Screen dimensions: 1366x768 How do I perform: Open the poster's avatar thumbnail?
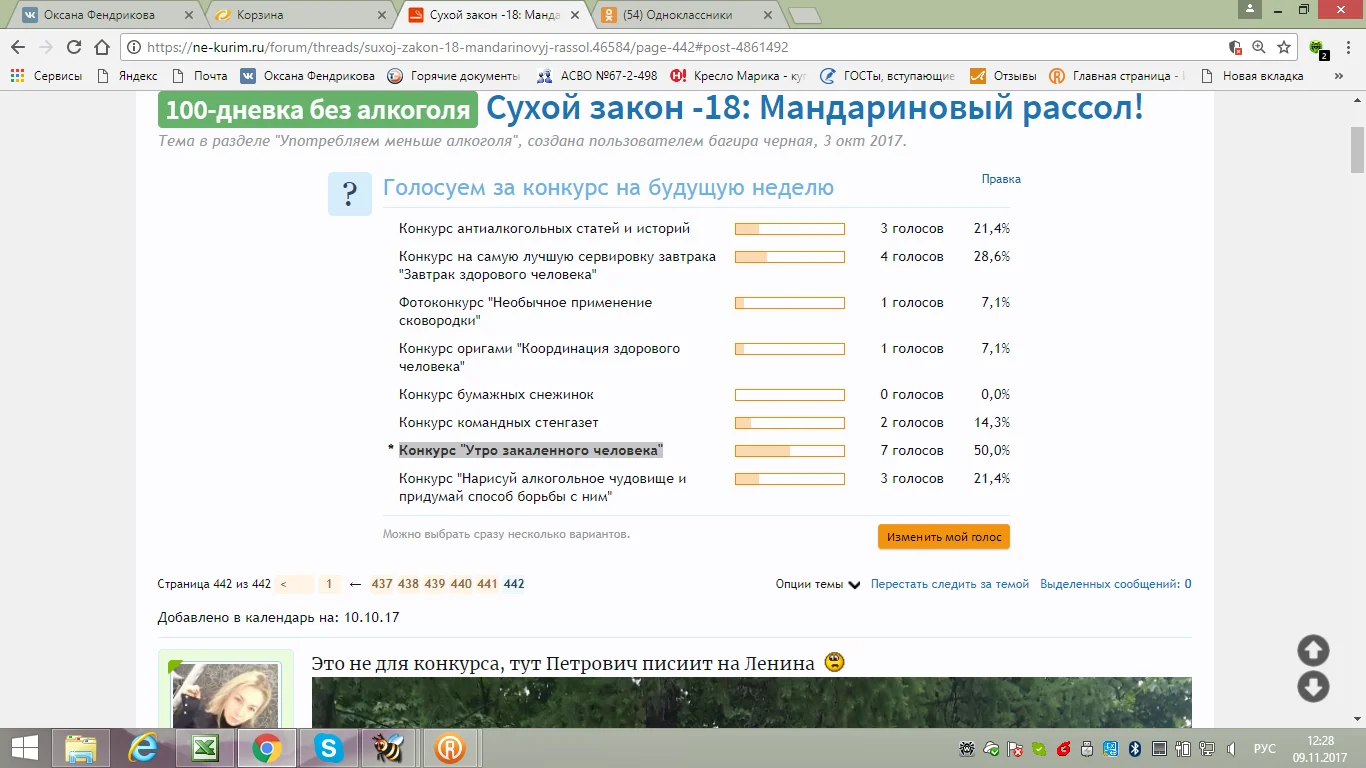click(x=225, y=695)
